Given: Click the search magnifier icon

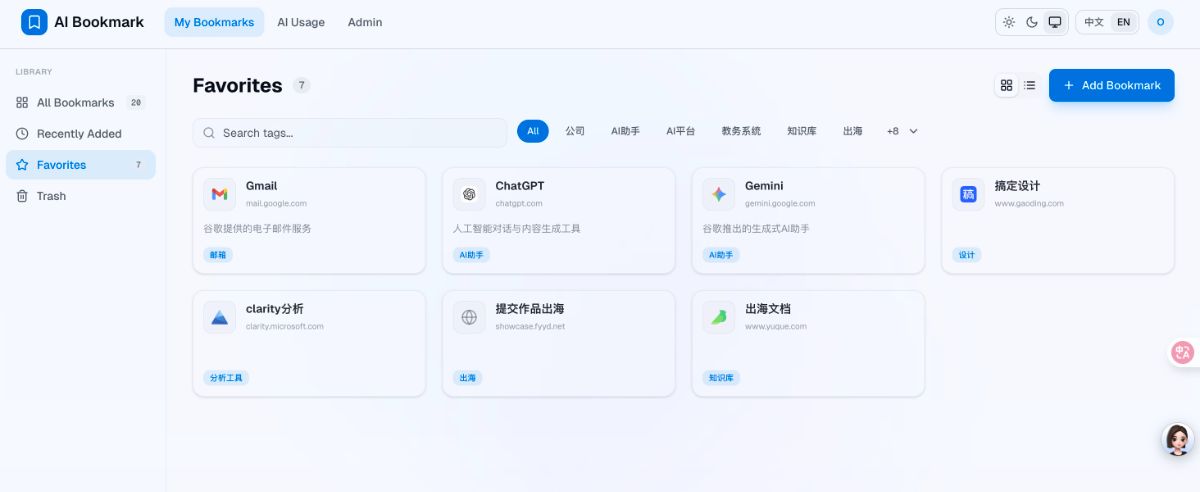Looking at the screenshot, I should (210, 132).
